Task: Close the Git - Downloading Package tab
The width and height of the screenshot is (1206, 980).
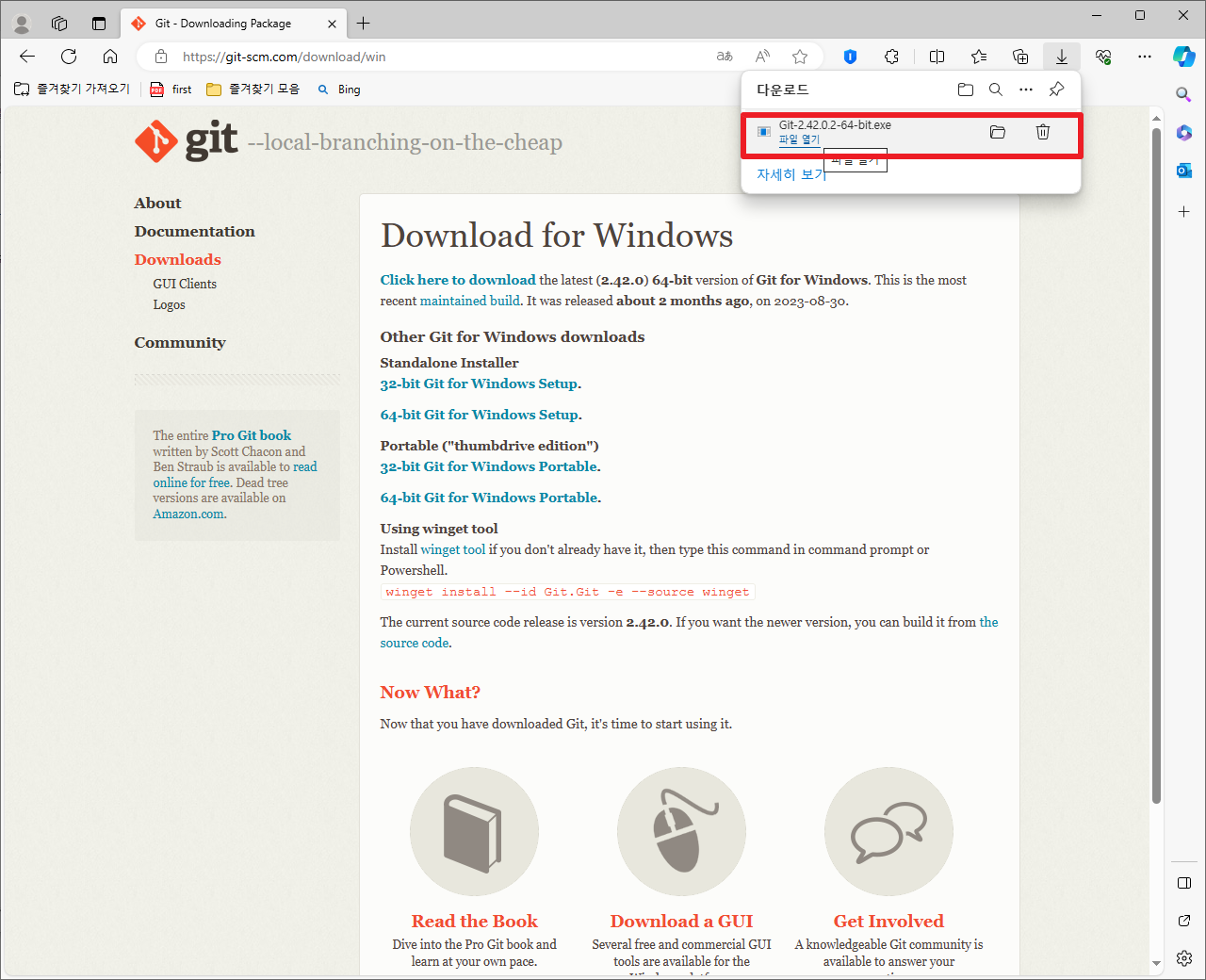Action: coord(332,24)
